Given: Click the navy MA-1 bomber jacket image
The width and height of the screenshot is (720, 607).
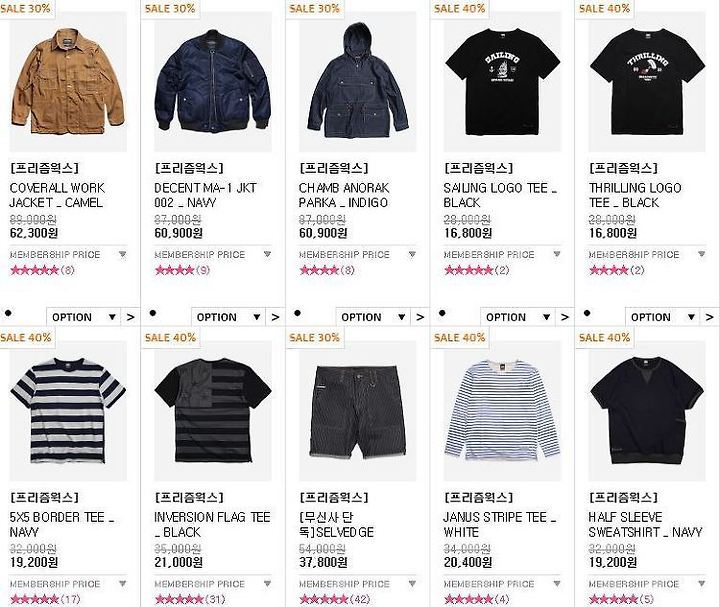Looking at the screenshot, I should pos(213,82).
